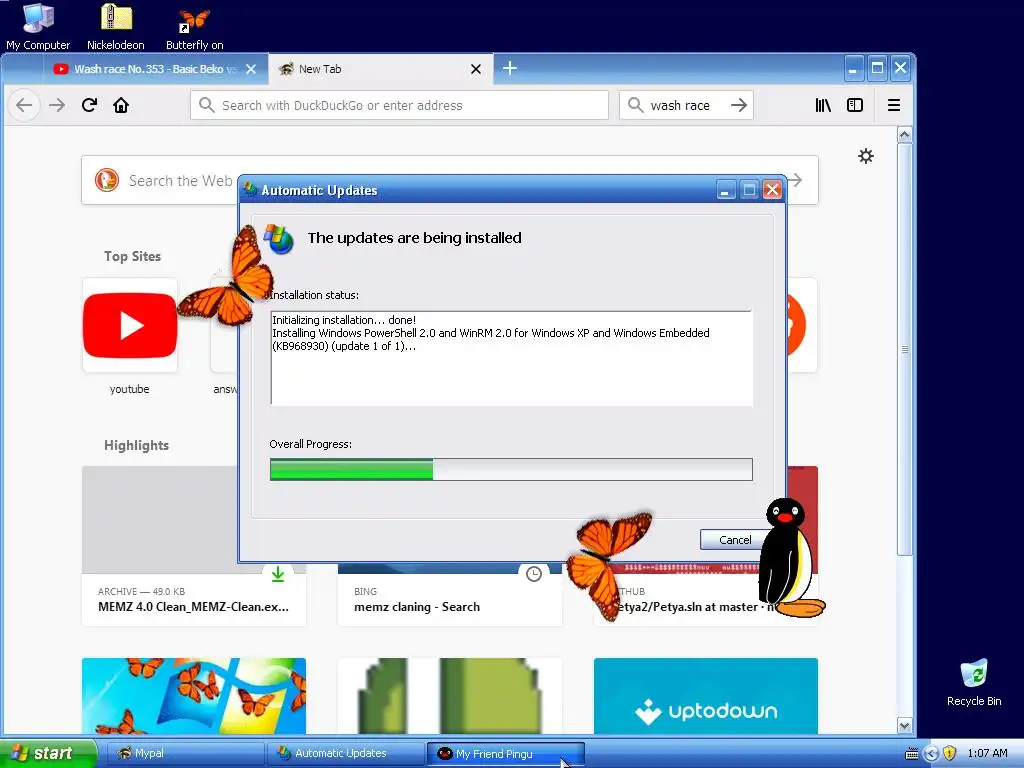Screen dimensions: 1024x768
Task: Open the youtube top site tile
Action: [x=130, y=325]
